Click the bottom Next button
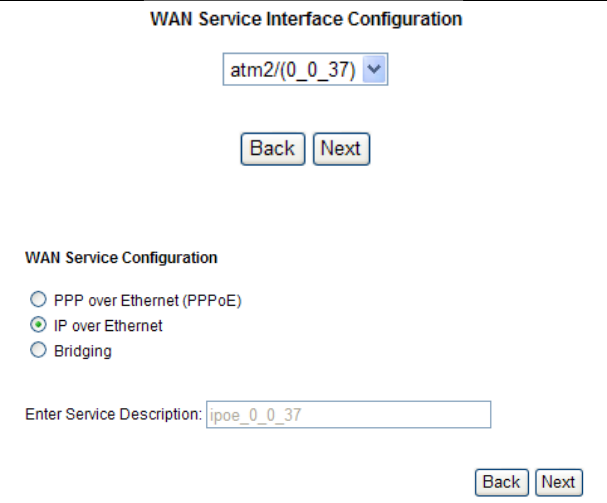 pos(558,482)
